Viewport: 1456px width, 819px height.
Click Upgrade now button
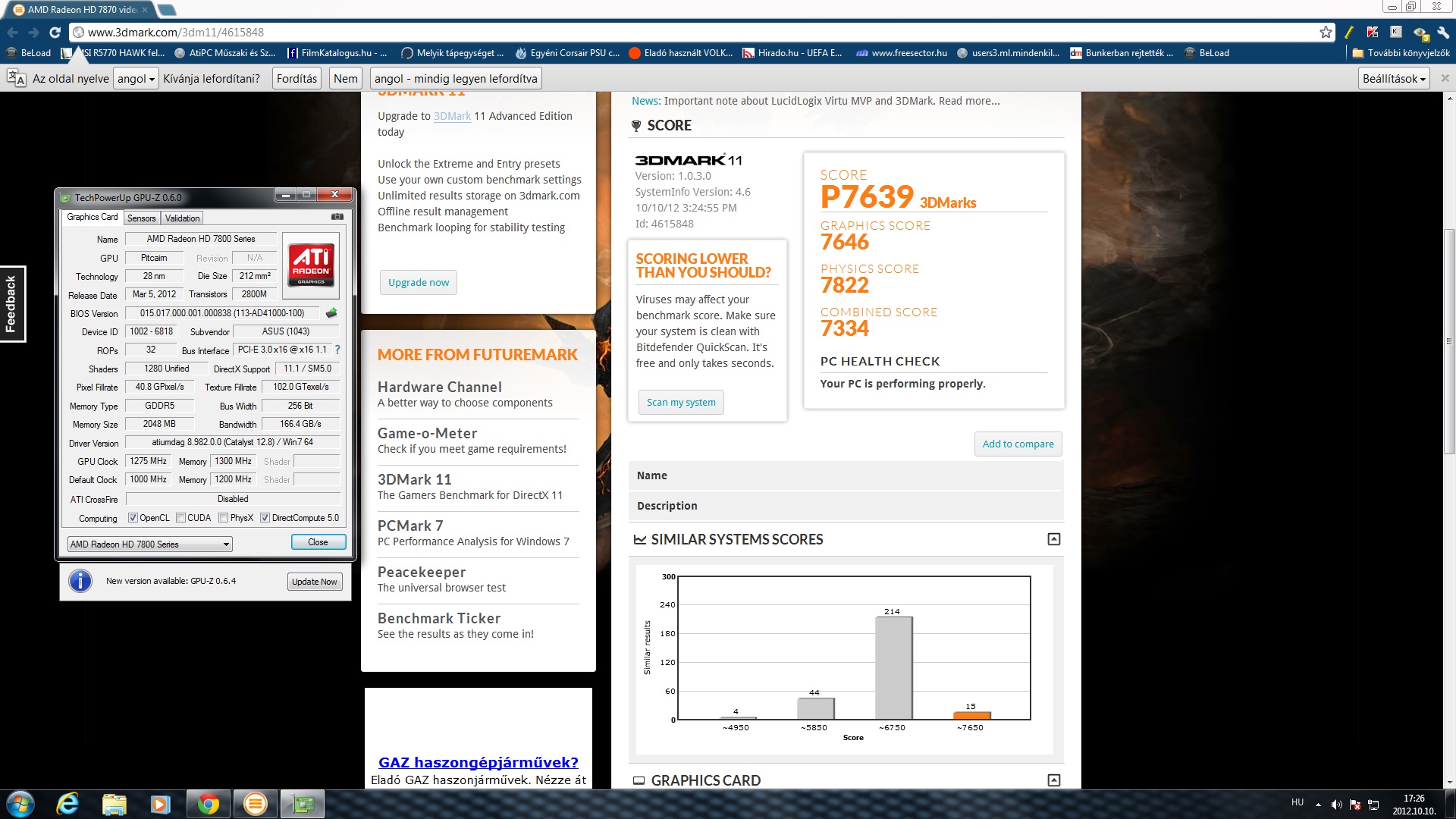click(418, 282)
